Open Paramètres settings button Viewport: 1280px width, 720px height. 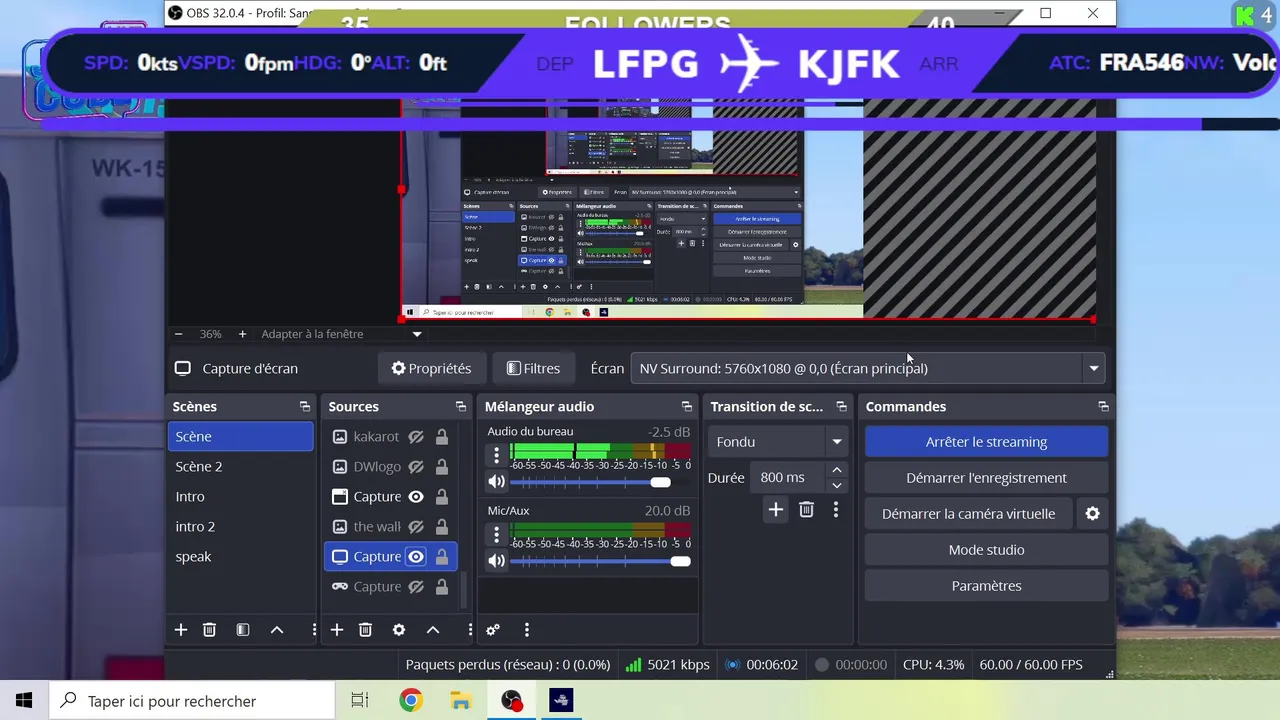click(x=986, y=586)
